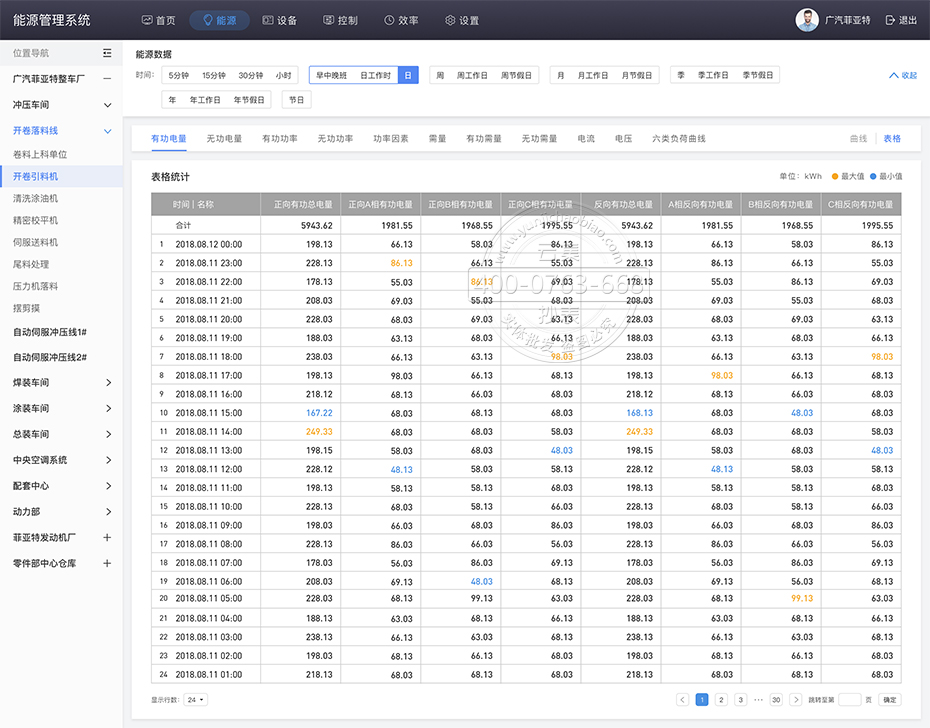Viewport: 930px width, 728px height.
Task: Click the 退出 logout icon
Action: click(x=892, y=20)
